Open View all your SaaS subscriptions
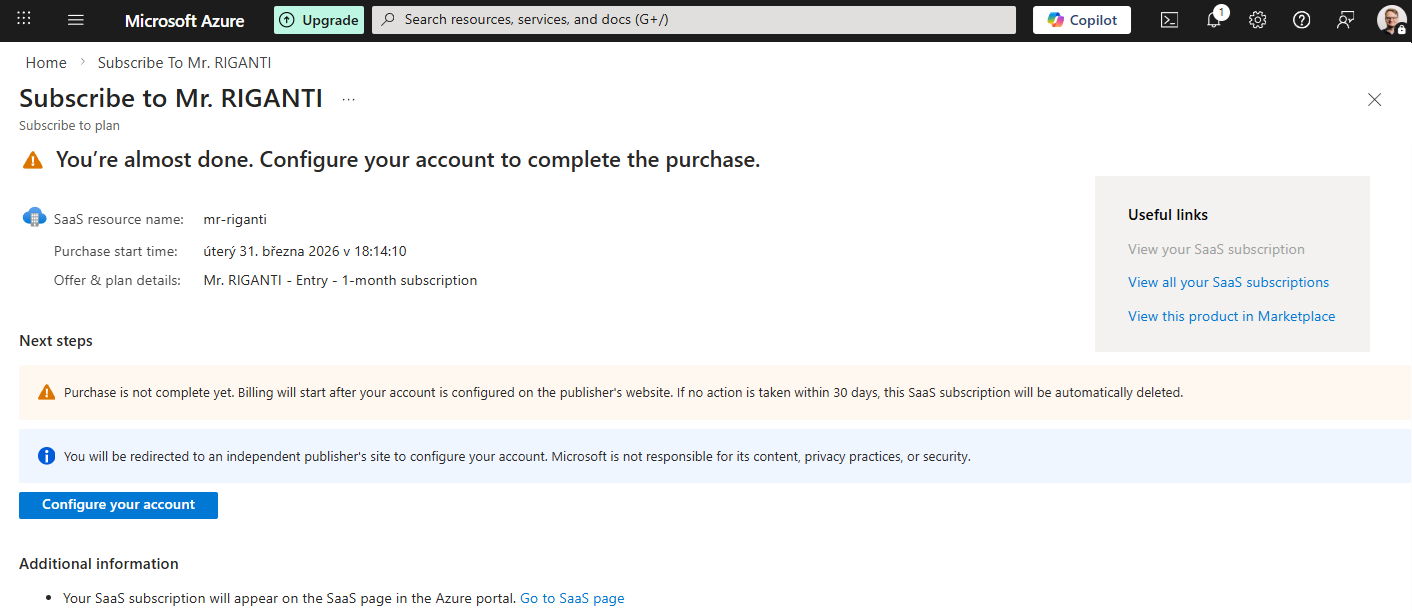This screenshot has width=1412, height=611. click(1228, 282)
